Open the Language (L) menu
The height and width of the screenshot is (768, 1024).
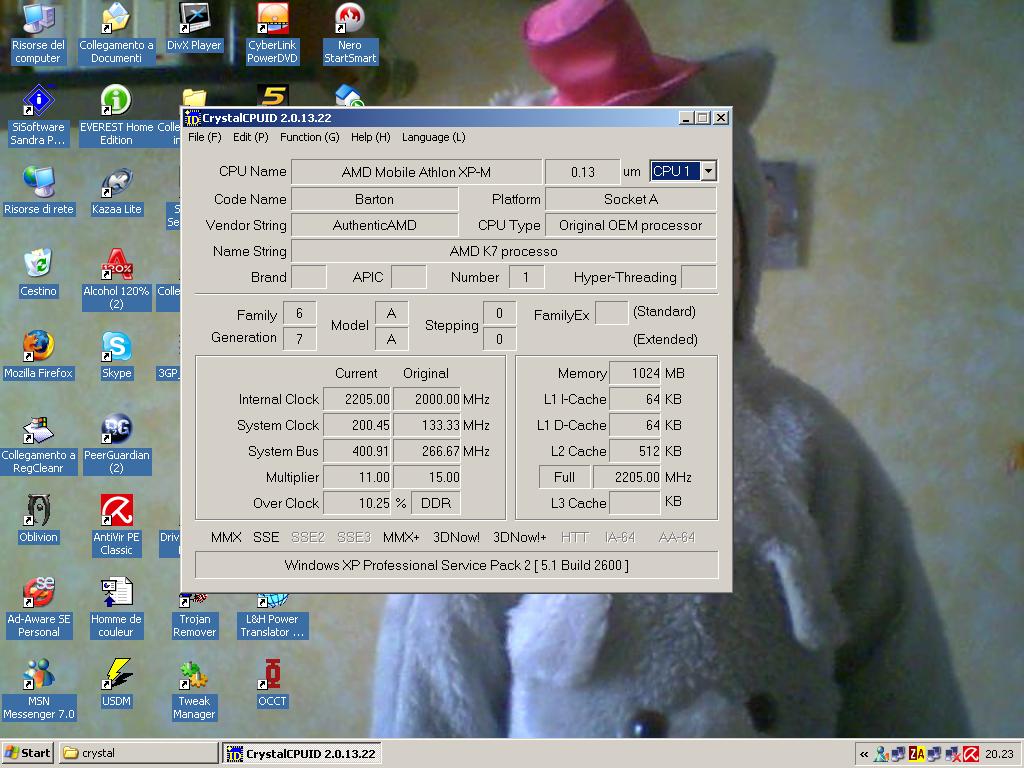pyautogui.click(x=434, y=137)
